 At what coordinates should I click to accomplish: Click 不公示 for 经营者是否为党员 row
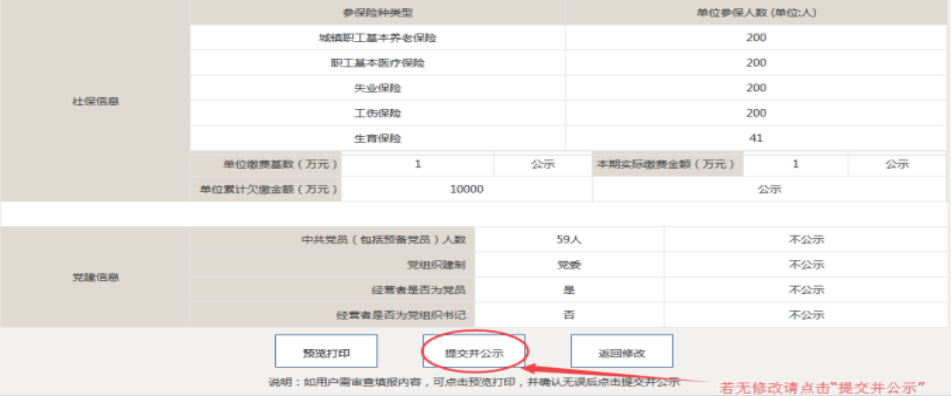coord(806,290)
